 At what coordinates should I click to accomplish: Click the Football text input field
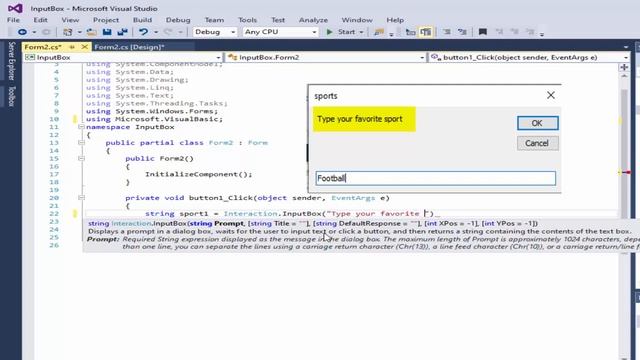(436, 178)
